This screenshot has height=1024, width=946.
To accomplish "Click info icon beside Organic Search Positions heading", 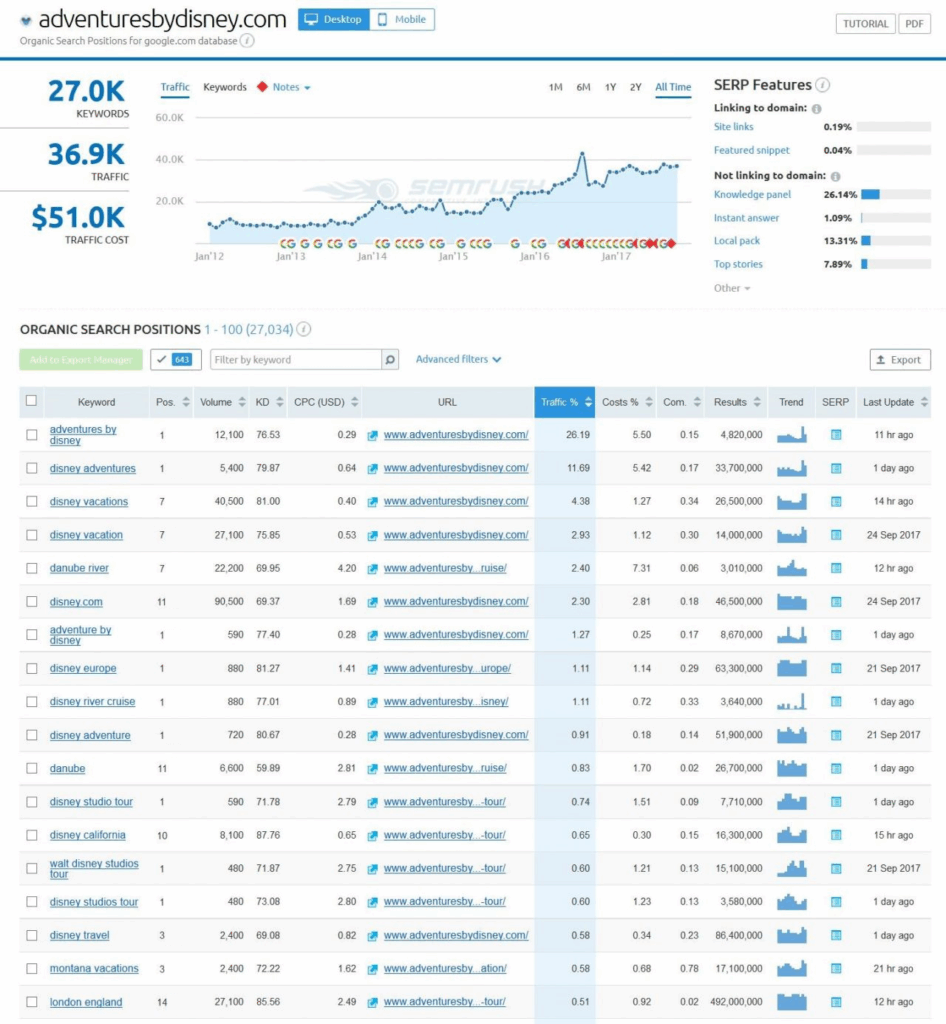I will 304,329.
